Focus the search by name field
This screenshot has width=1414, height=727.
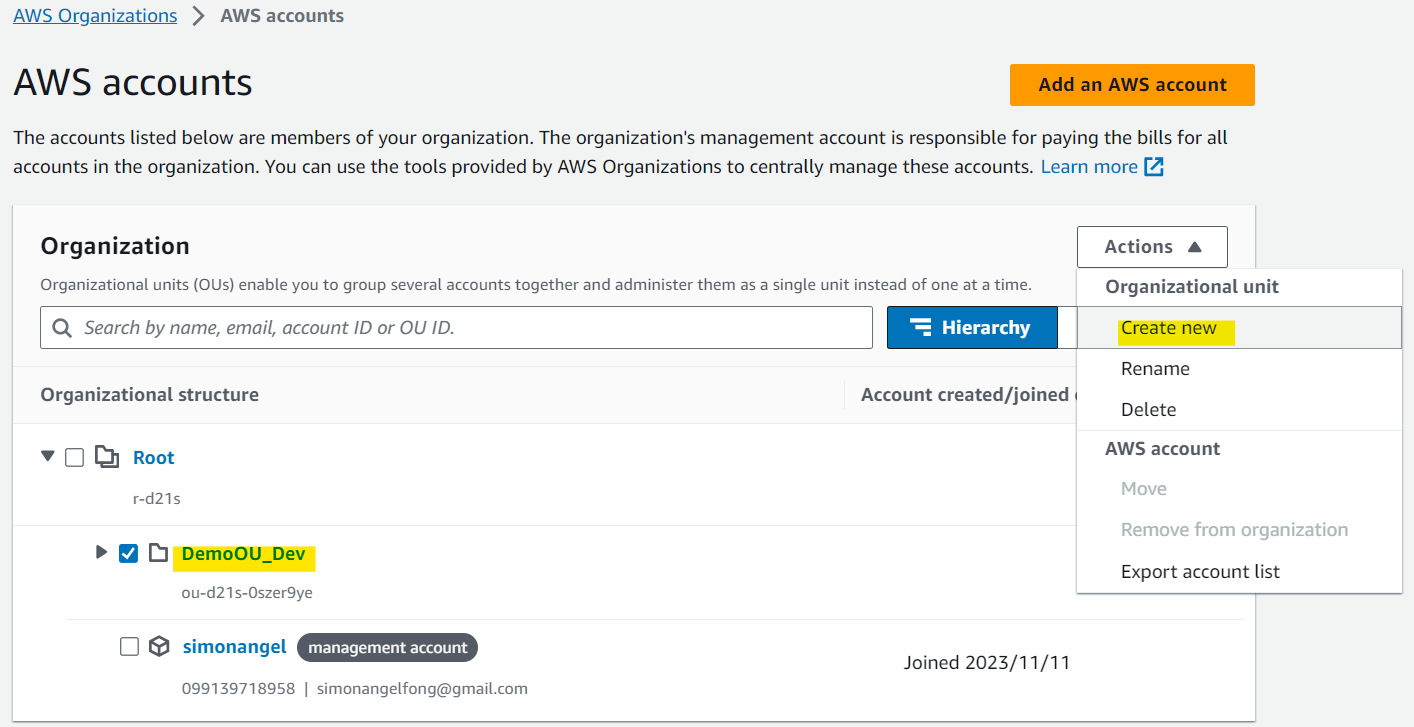click(456, 328)
